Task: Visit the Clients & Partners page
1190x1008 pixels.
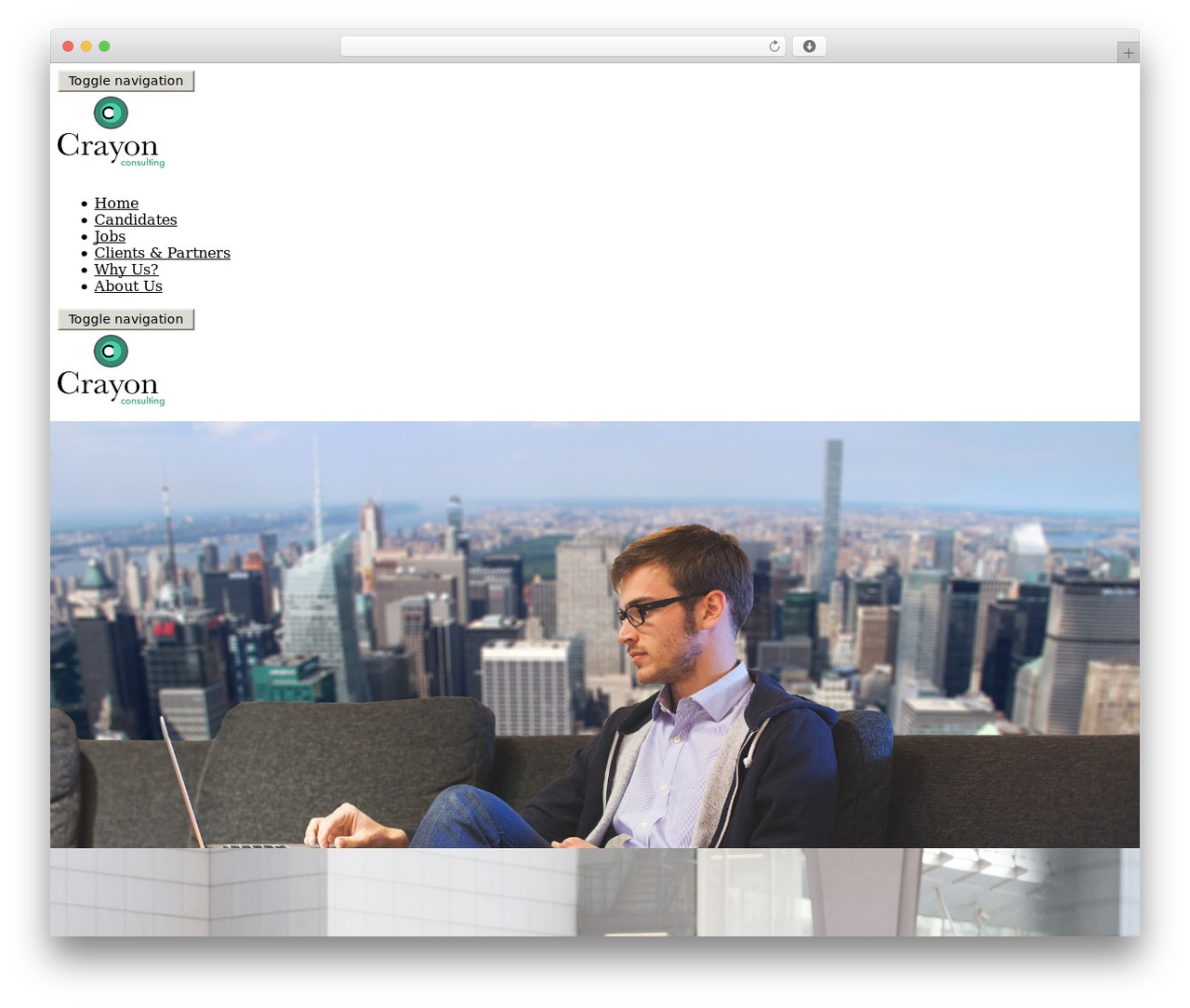Action: (162, 253)
